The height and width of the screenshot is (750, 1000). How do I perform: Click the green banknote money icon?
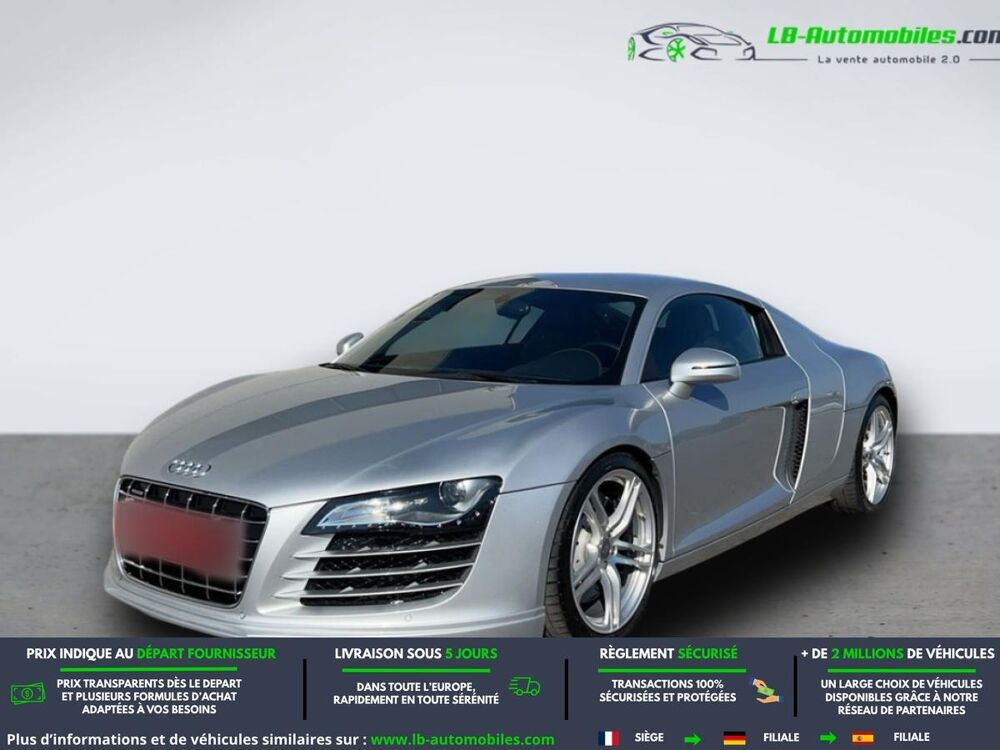[28, 693]
